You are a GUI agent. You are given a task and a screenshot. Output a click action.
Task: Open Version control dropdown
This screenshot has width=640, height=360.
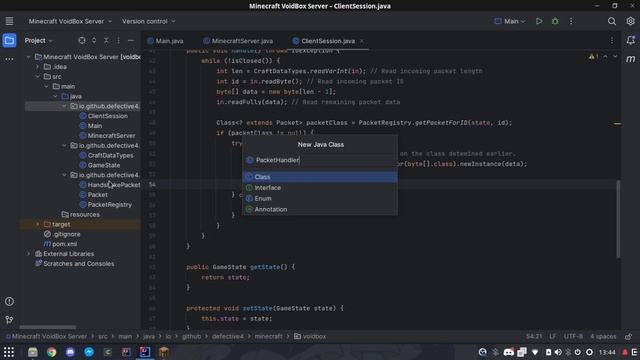point(149,21)
